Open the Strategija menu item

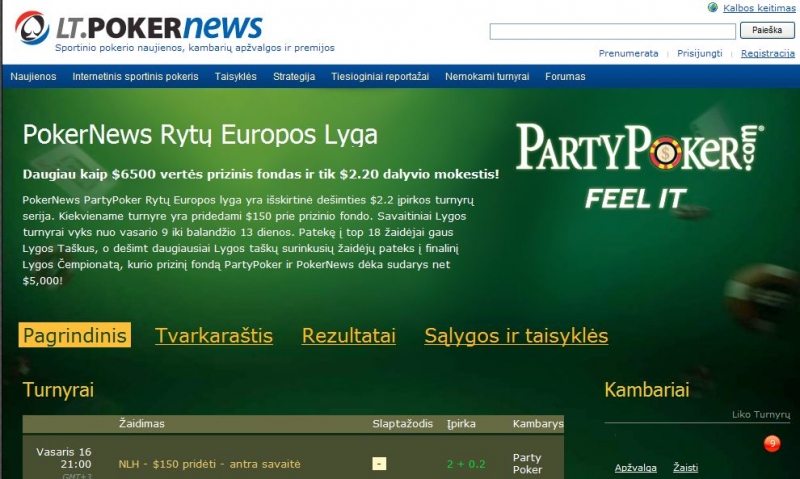click(x=294, y=77)
